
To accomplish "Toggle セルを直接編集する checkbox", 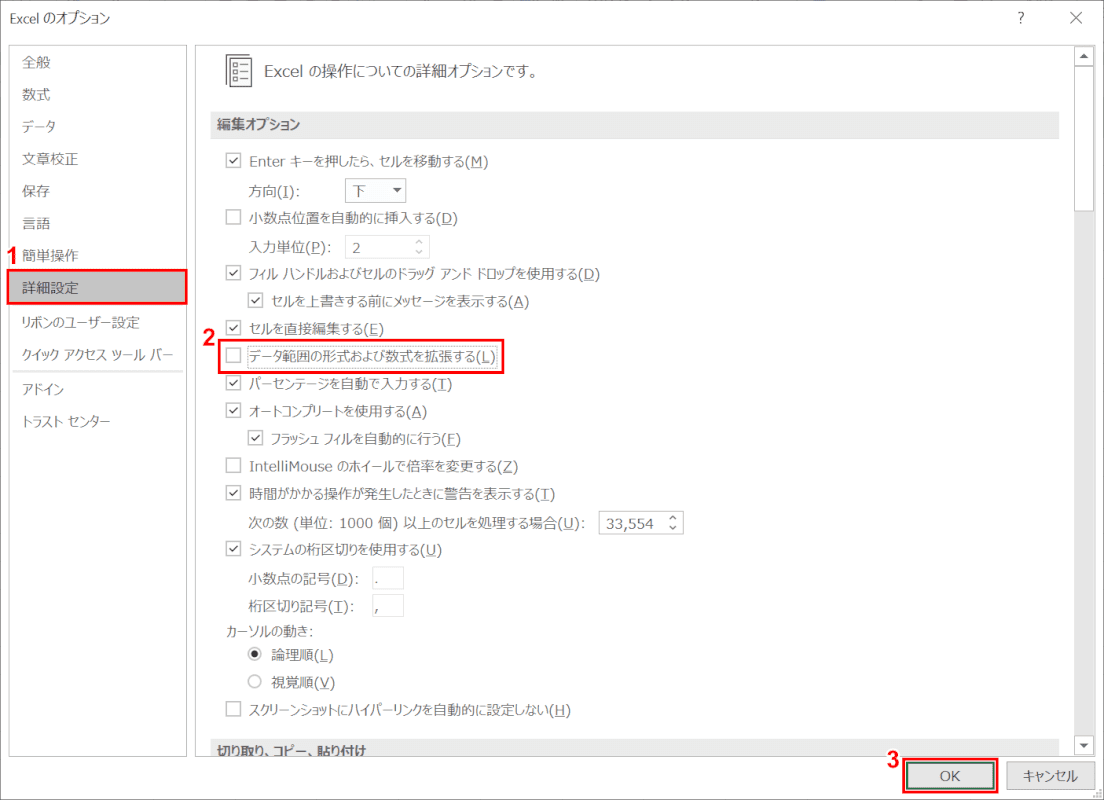I will 233,328.
